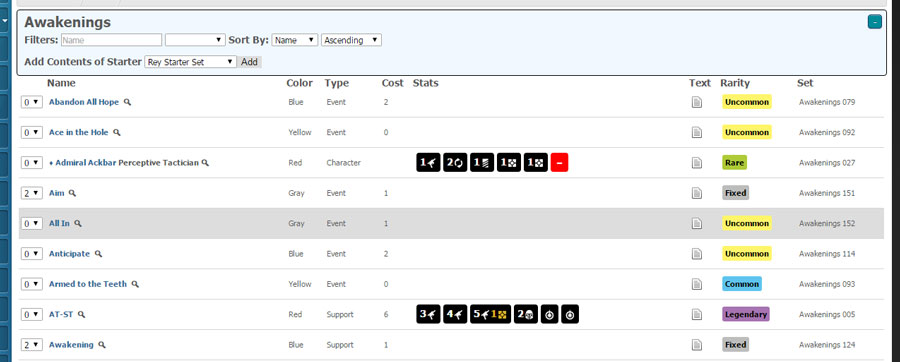
Task: Open quantity dropdown for All In
Action: pyautogui.click(x=32, y=224)
